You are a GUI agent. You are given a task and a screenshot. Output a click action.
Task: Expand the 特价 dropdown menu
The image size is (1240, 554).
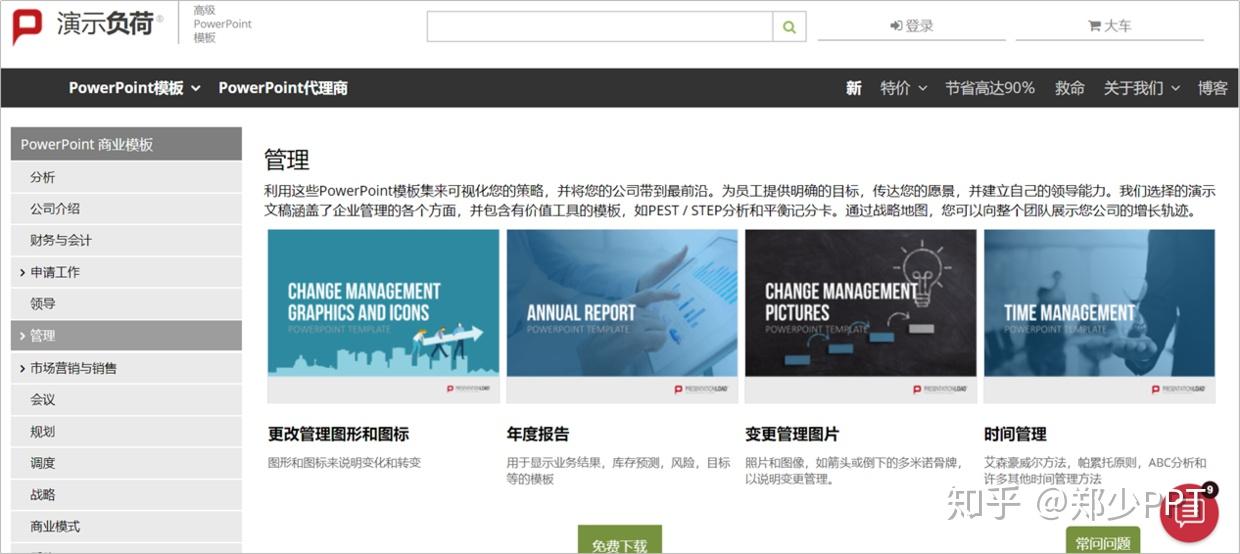click(904, 88)
